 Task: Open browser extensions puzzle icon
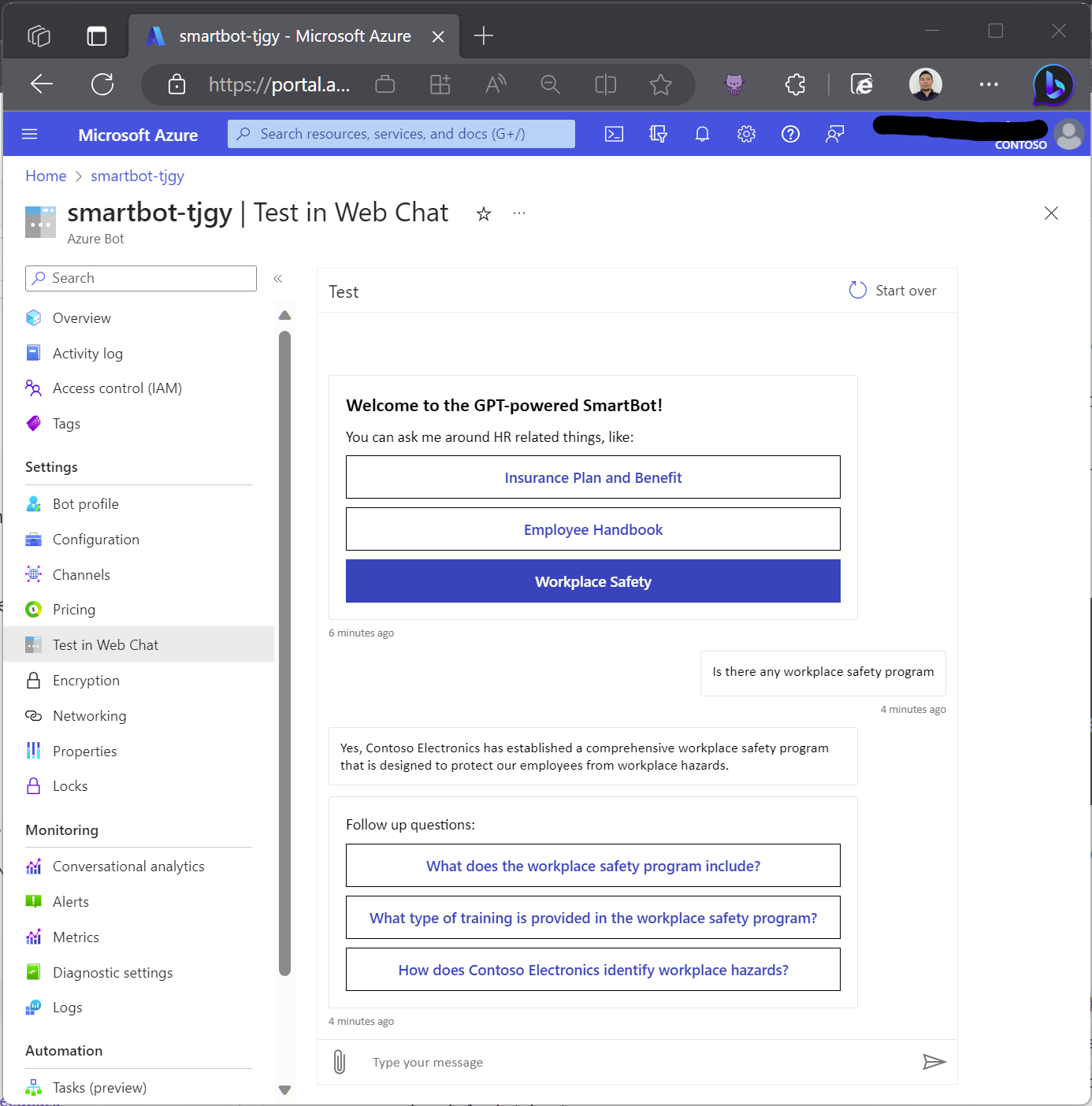tap(796, 84)
